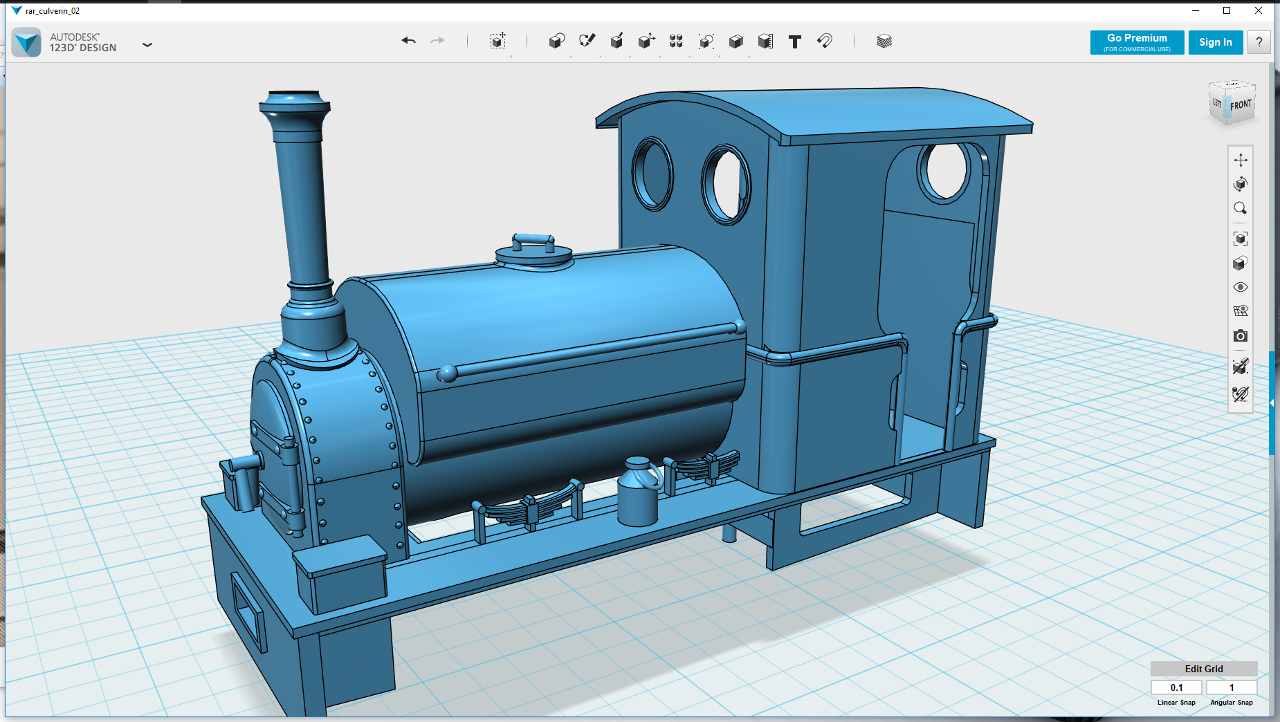Image resolution: width=1280 pixels, height=722 pixels.
Task: Open the Combine tool menu
Action: coord(736,41)
